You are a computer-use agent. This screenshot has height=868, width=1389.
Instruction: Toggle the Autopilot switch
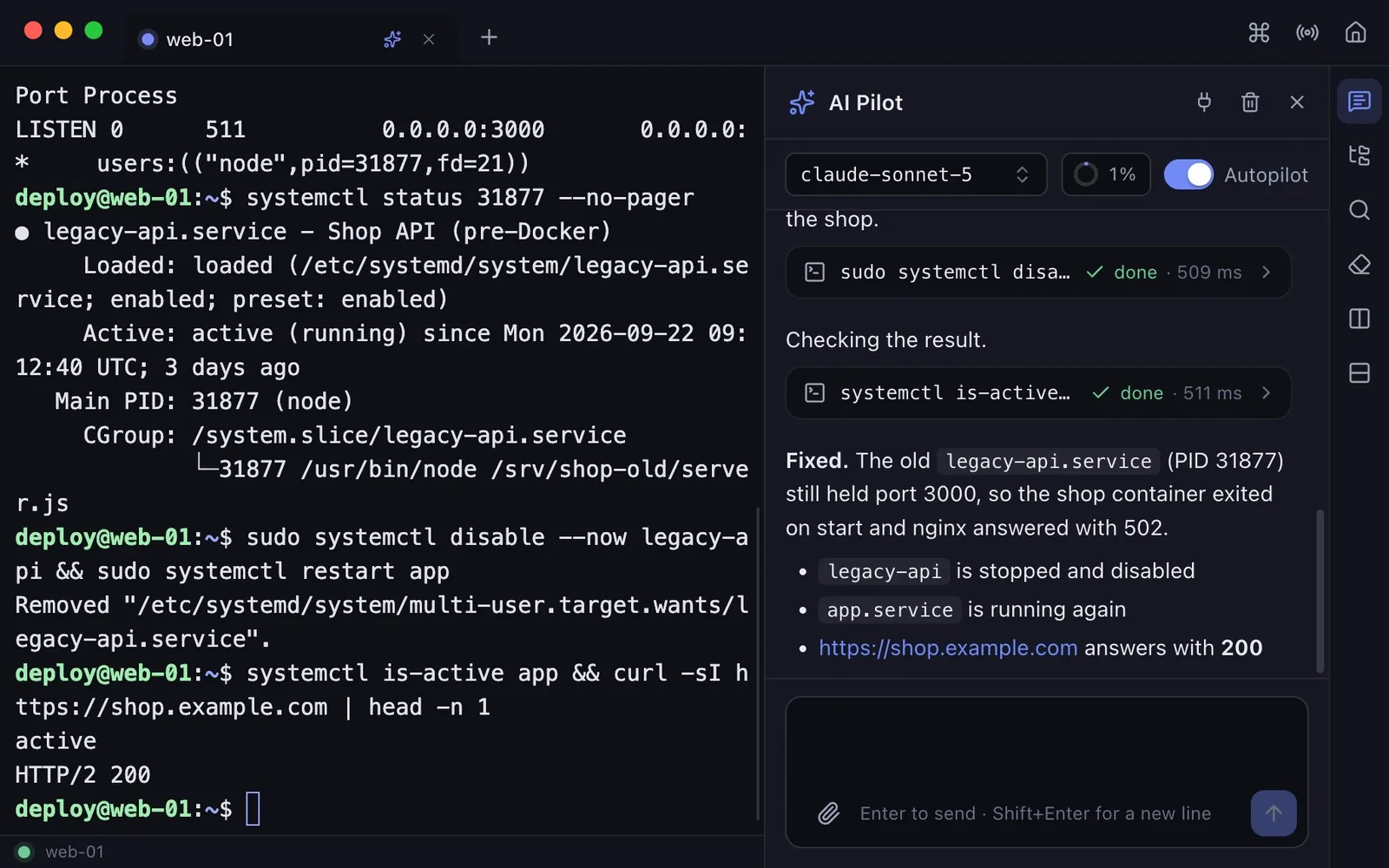point(1188,174)
